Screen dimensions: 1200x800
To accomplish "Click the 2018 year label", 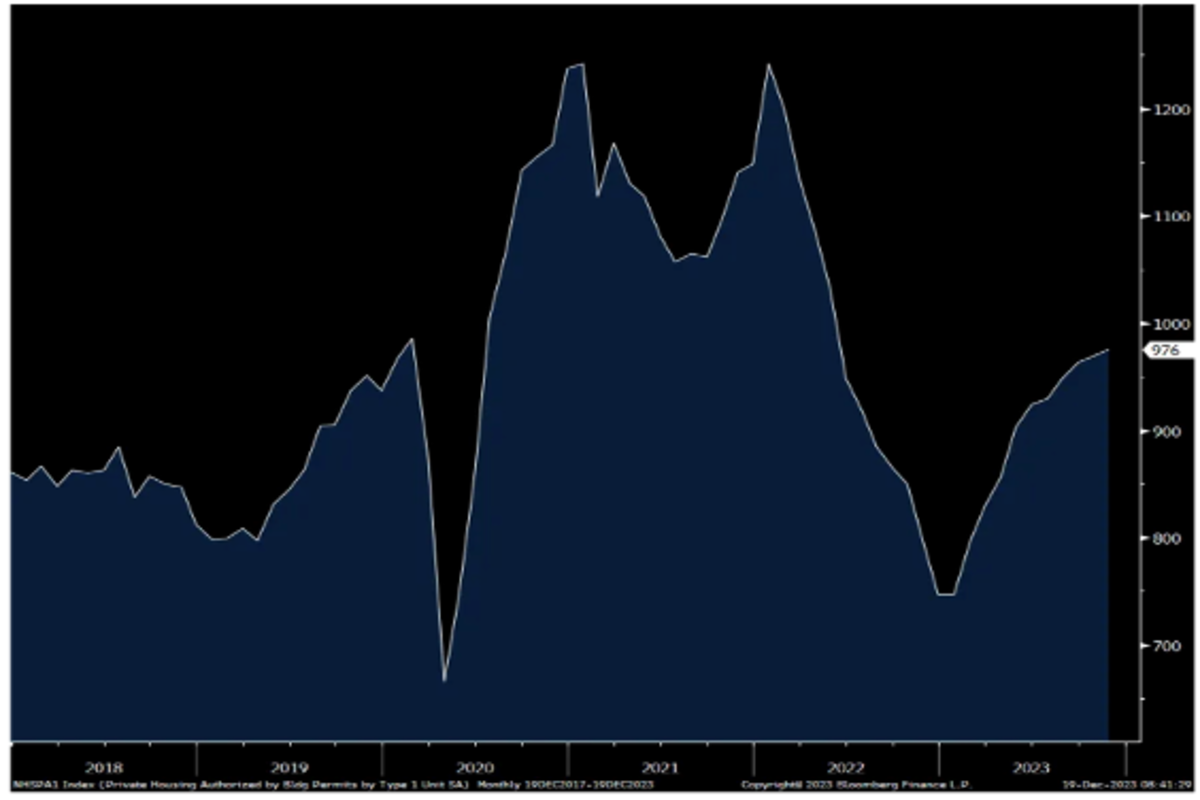I will point(104,768).
